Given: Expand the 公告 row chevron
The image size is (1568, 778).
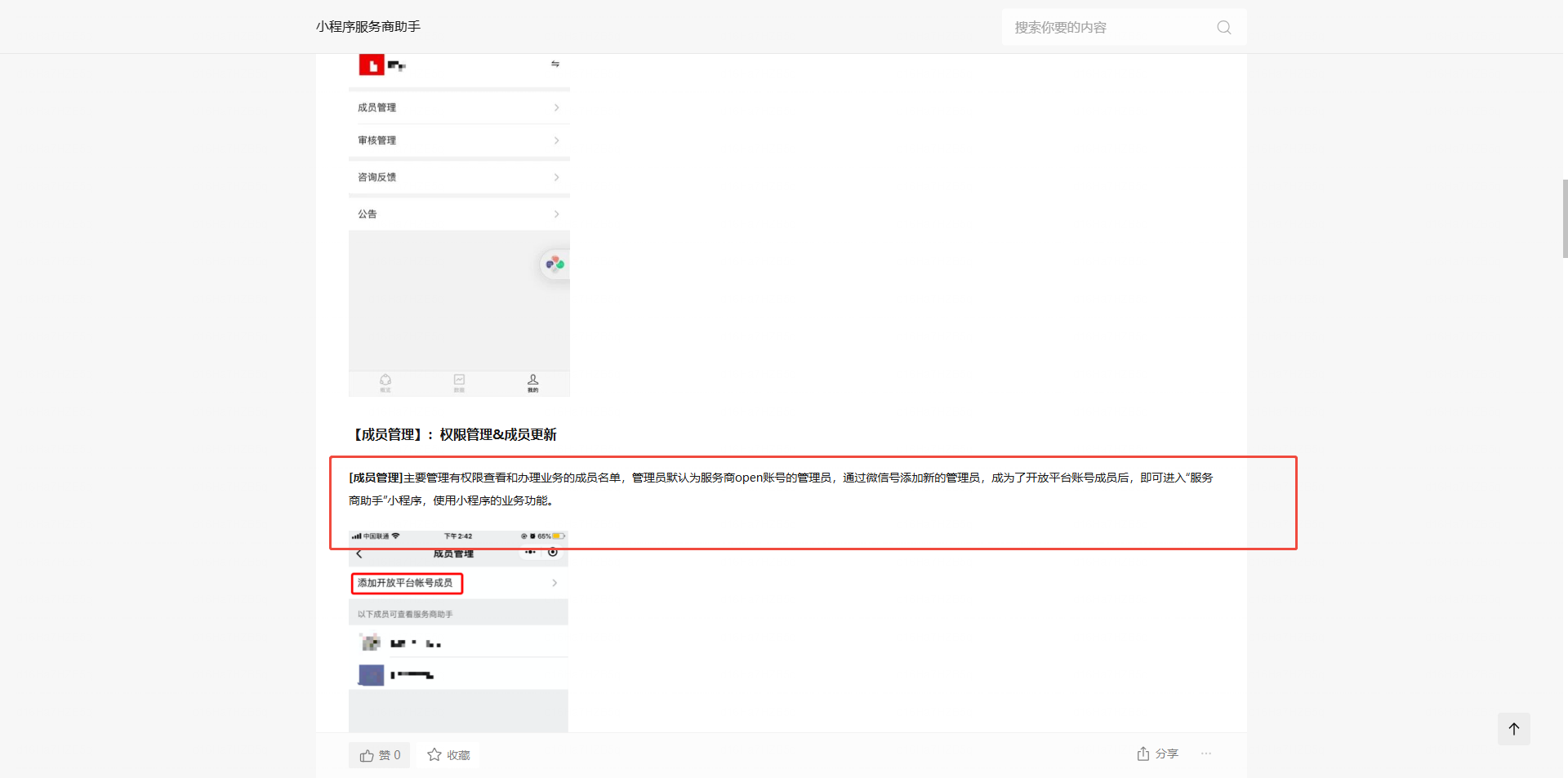Looking at the screenshot, I should (x=556, y=214).
